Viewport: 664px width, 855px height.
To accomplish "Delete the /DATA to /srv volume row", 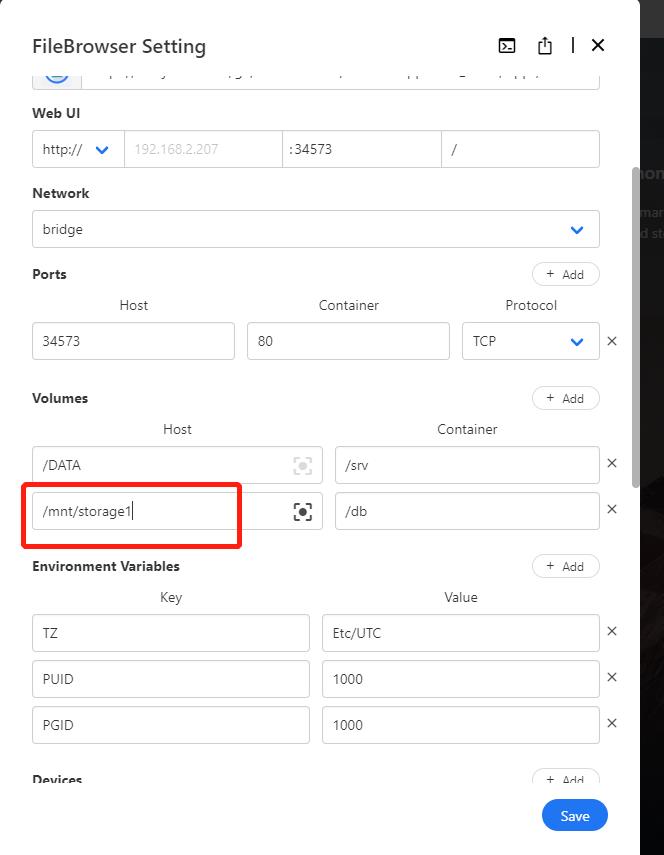I will coord(612,463).
